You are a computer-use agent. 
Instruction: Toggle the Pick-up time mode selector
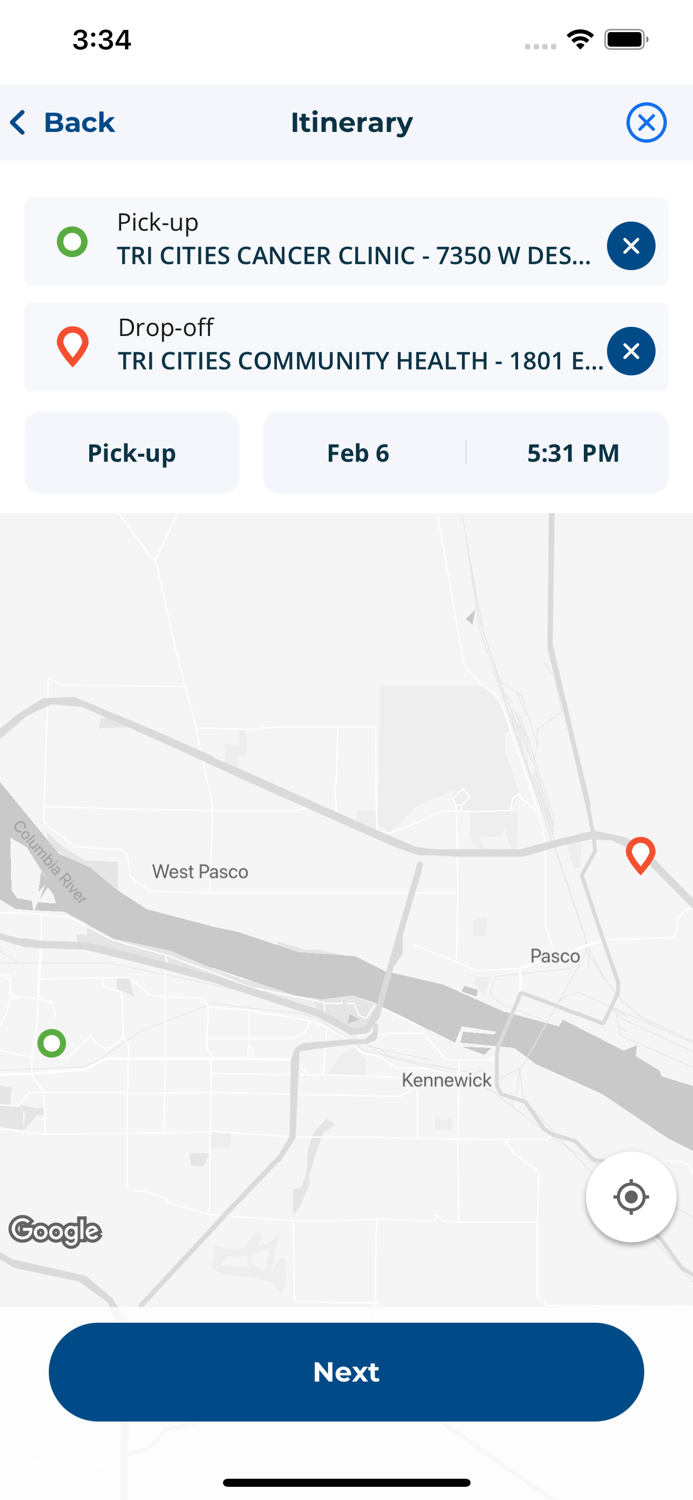point(131,452)
